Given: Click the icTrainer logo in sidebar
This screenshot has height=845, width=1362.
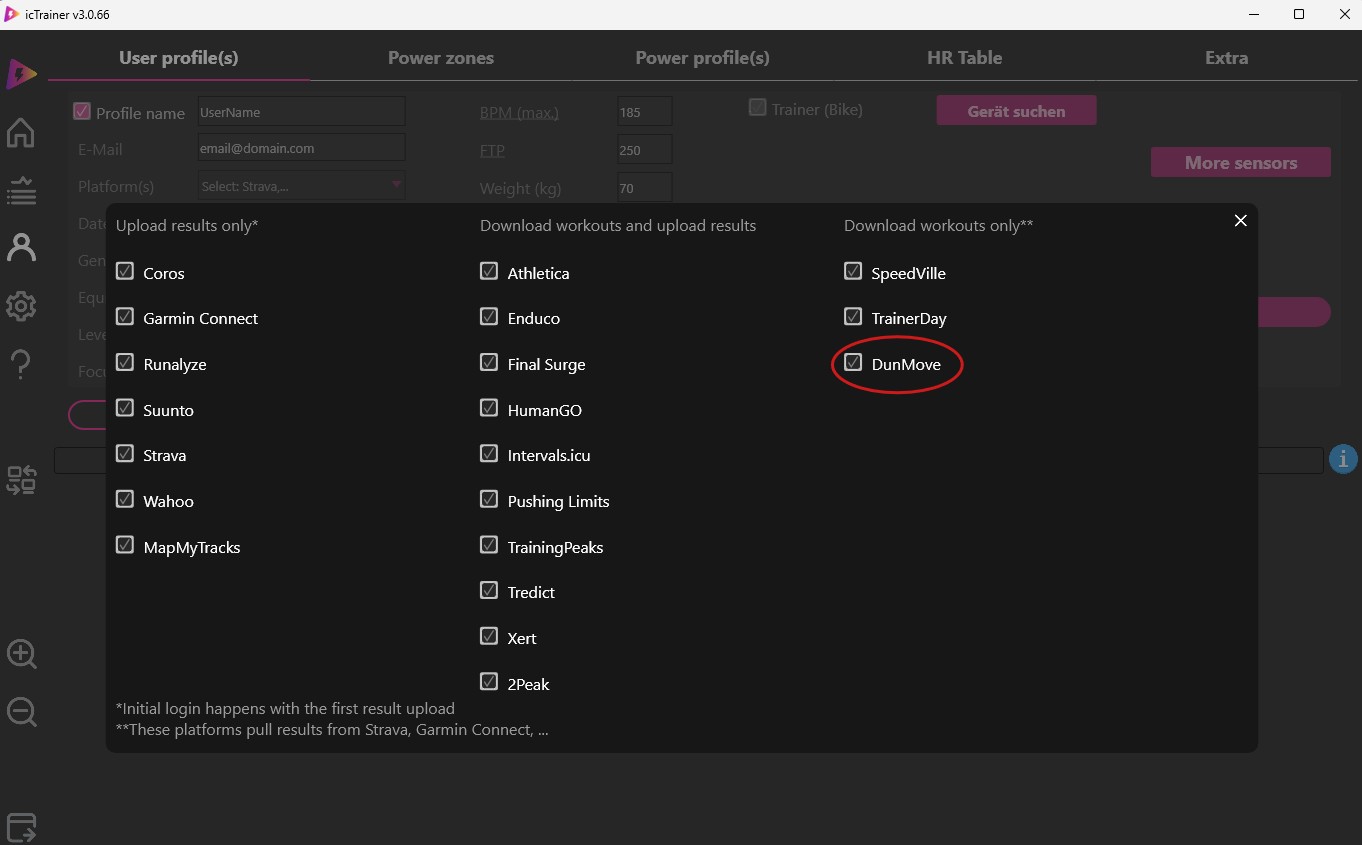Looking at the screenshot, I should [21, 75].
